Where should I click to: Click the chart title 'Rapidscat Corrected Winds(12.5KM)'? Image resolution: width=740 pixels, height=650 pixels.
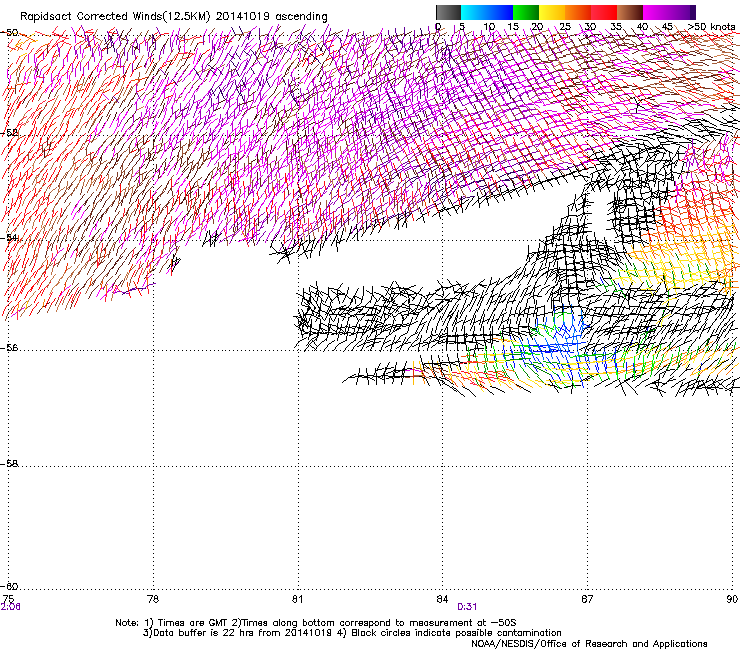115,17
